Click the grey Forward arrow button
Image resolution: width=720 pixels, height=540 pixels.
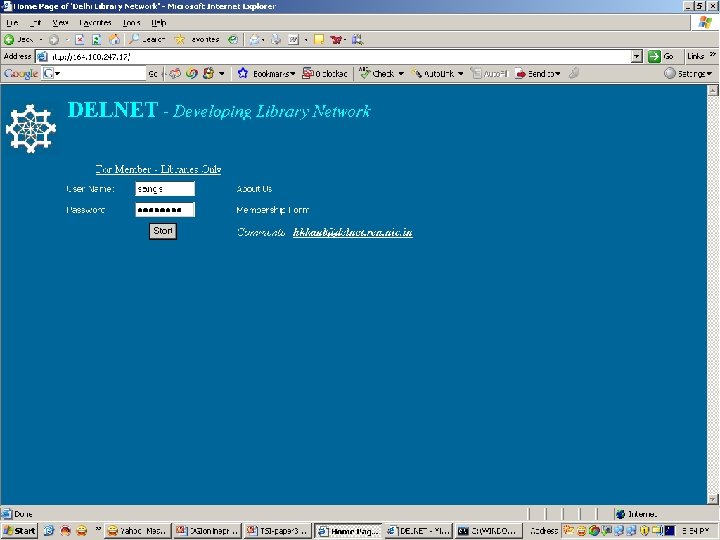[54, 39]
